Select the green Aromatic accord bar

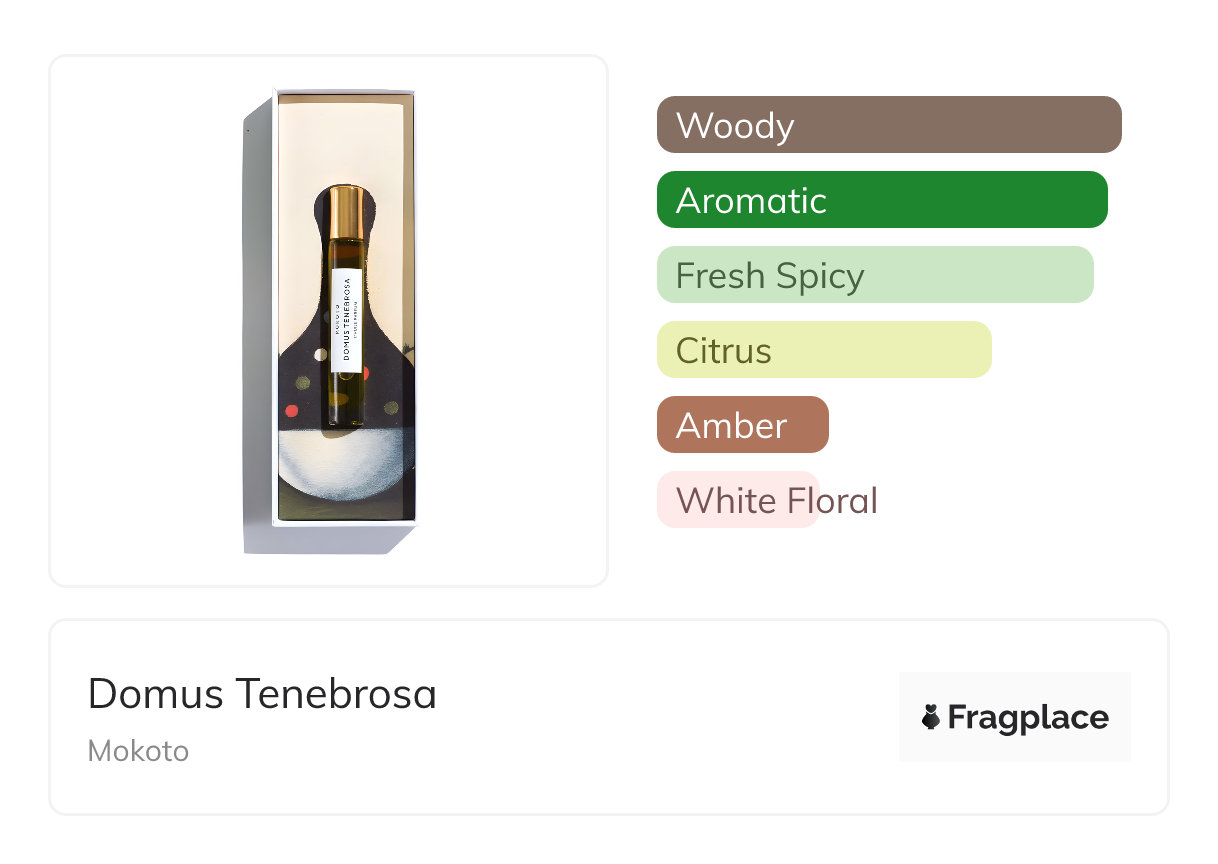(881, 200)
